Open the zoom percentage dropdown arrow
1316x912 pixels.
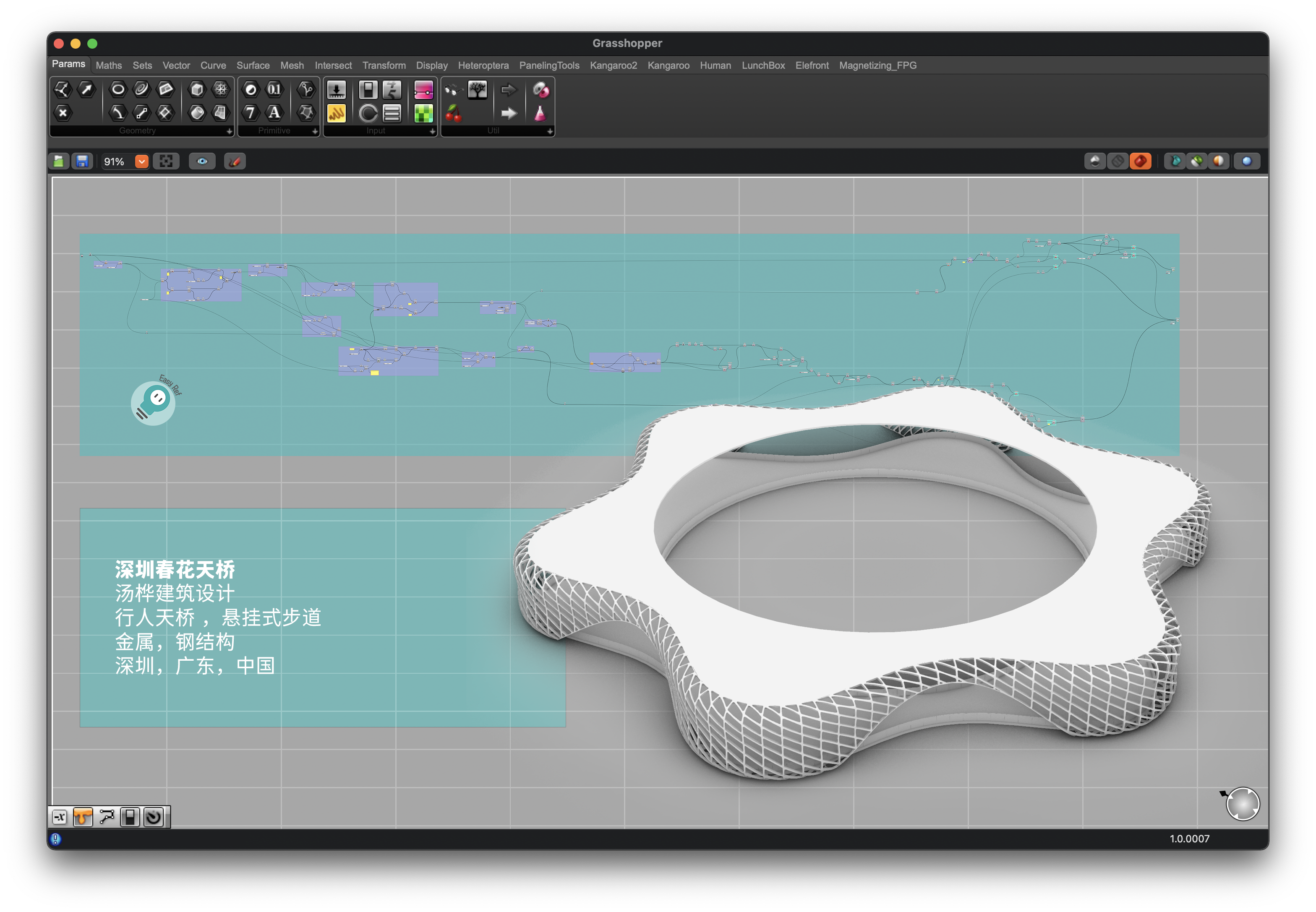(141, 162)
